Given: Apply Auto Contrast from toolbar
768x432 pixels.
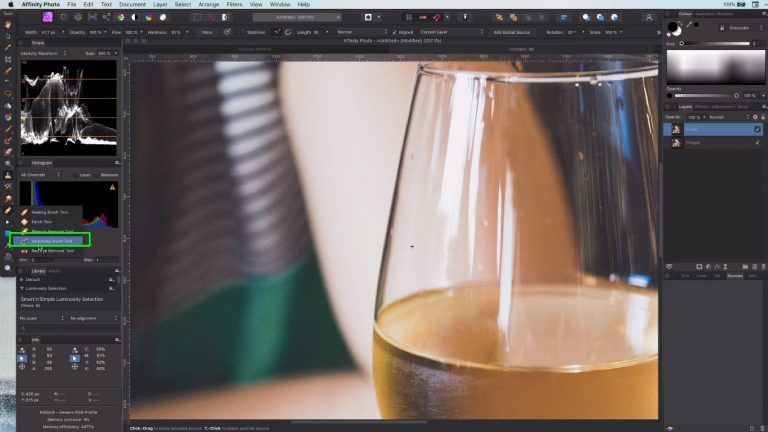Looking at the screenshot, I should point(135,17).
